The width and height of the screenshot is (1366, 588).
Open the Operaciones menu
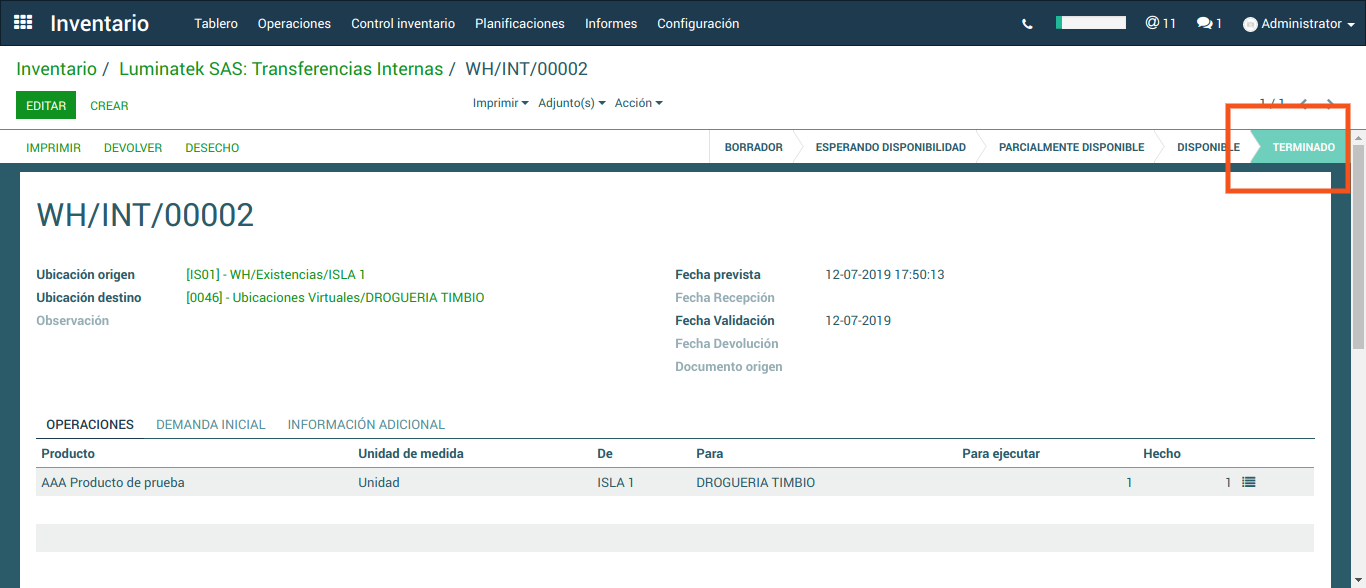[x=294, y=23]
